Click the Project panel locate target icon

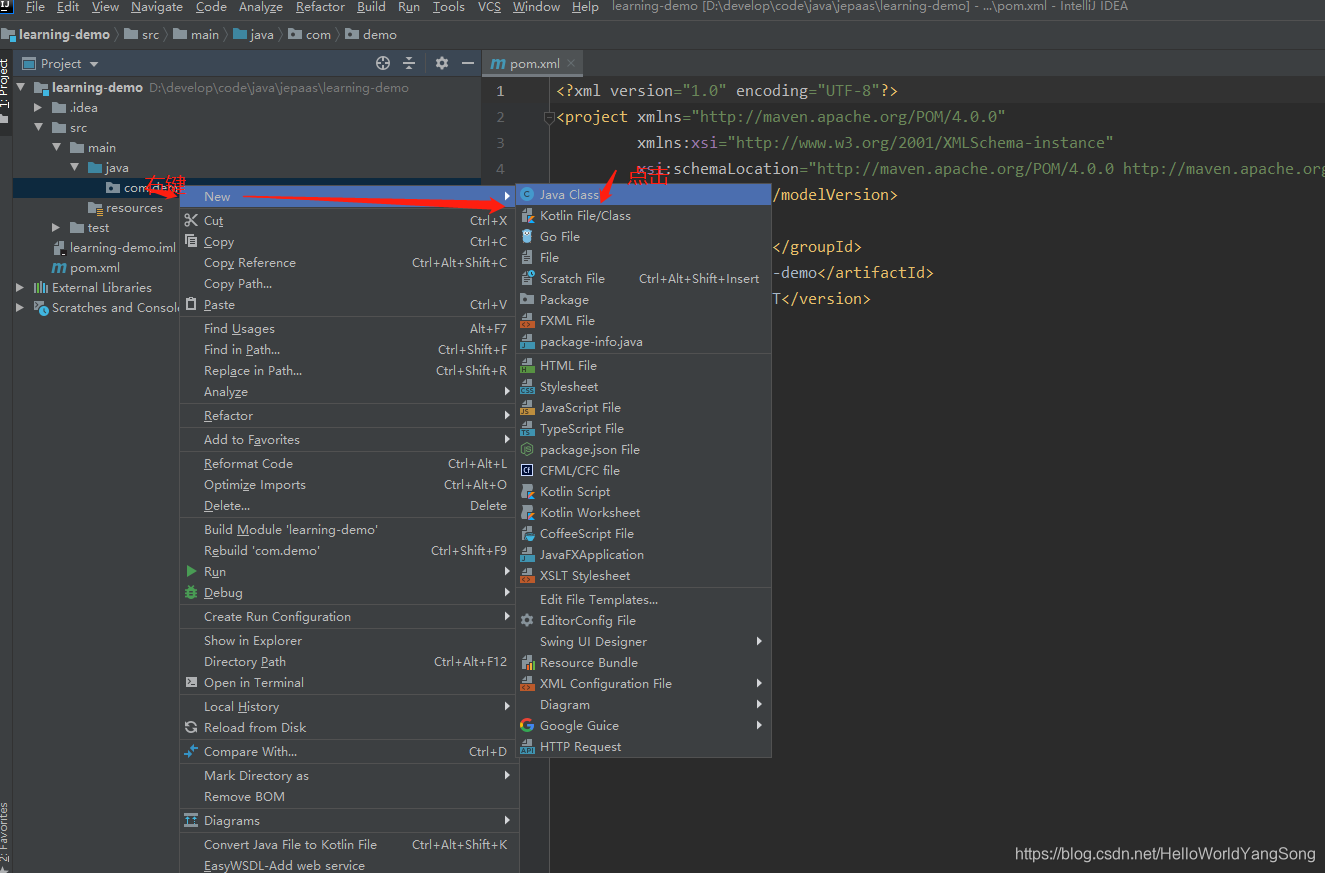click(383, 63)
